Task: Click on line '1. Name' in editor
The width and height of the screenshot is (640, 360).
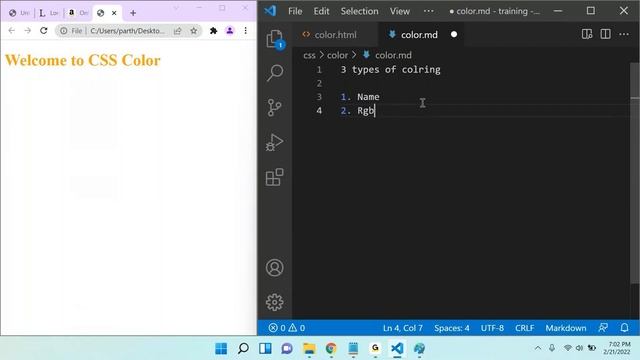Action: point(360,97)
